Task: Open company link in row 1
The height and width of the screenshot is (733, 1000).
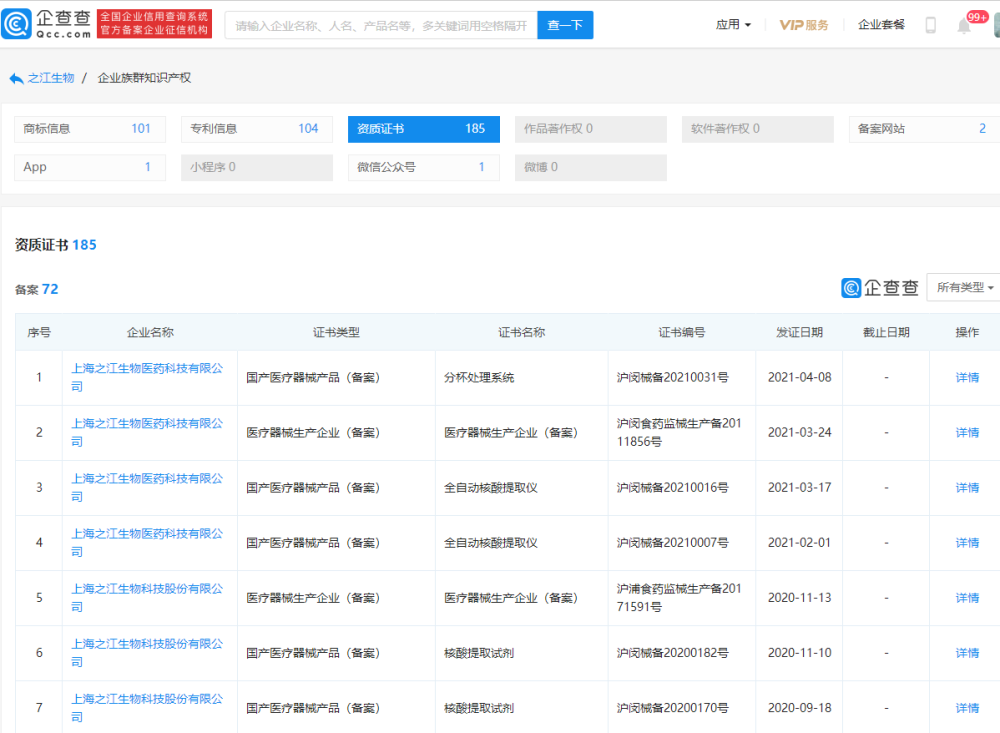Action: [x=147, y=378]
